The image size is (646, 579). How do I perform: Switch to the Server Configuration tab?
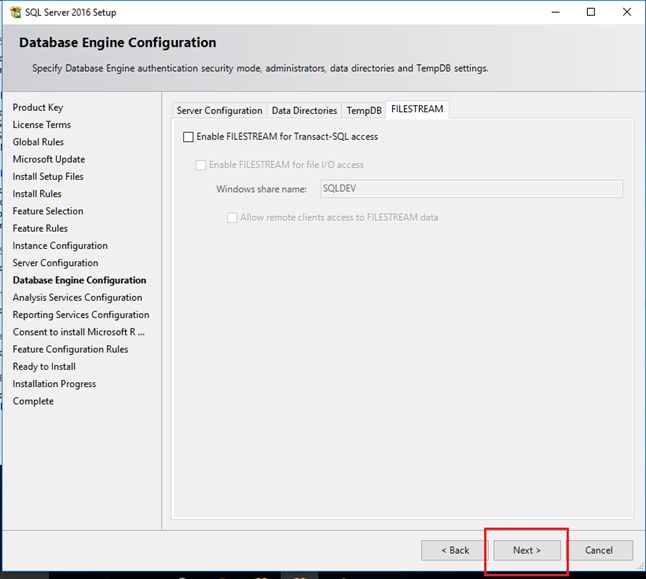(x=219, y=110)
